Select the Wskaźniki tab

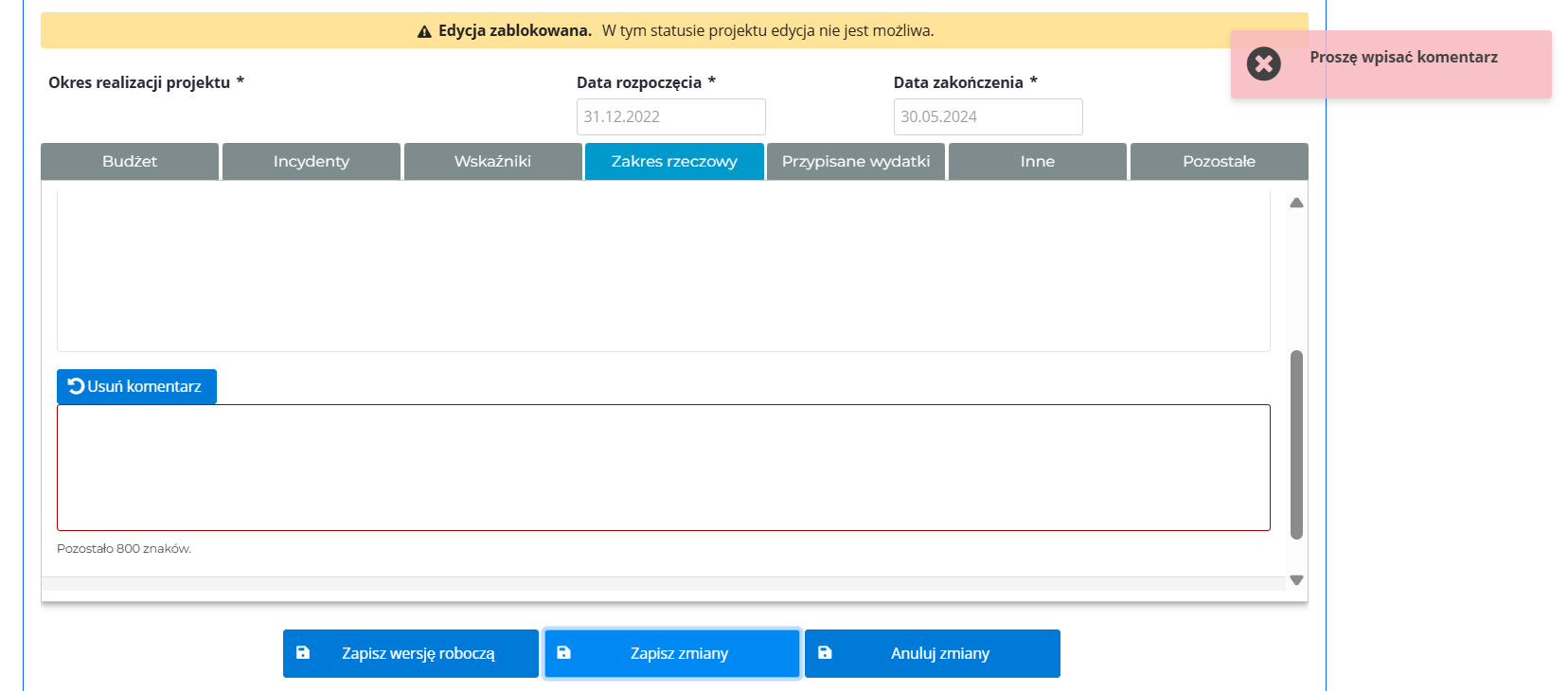tap(492, 162)
